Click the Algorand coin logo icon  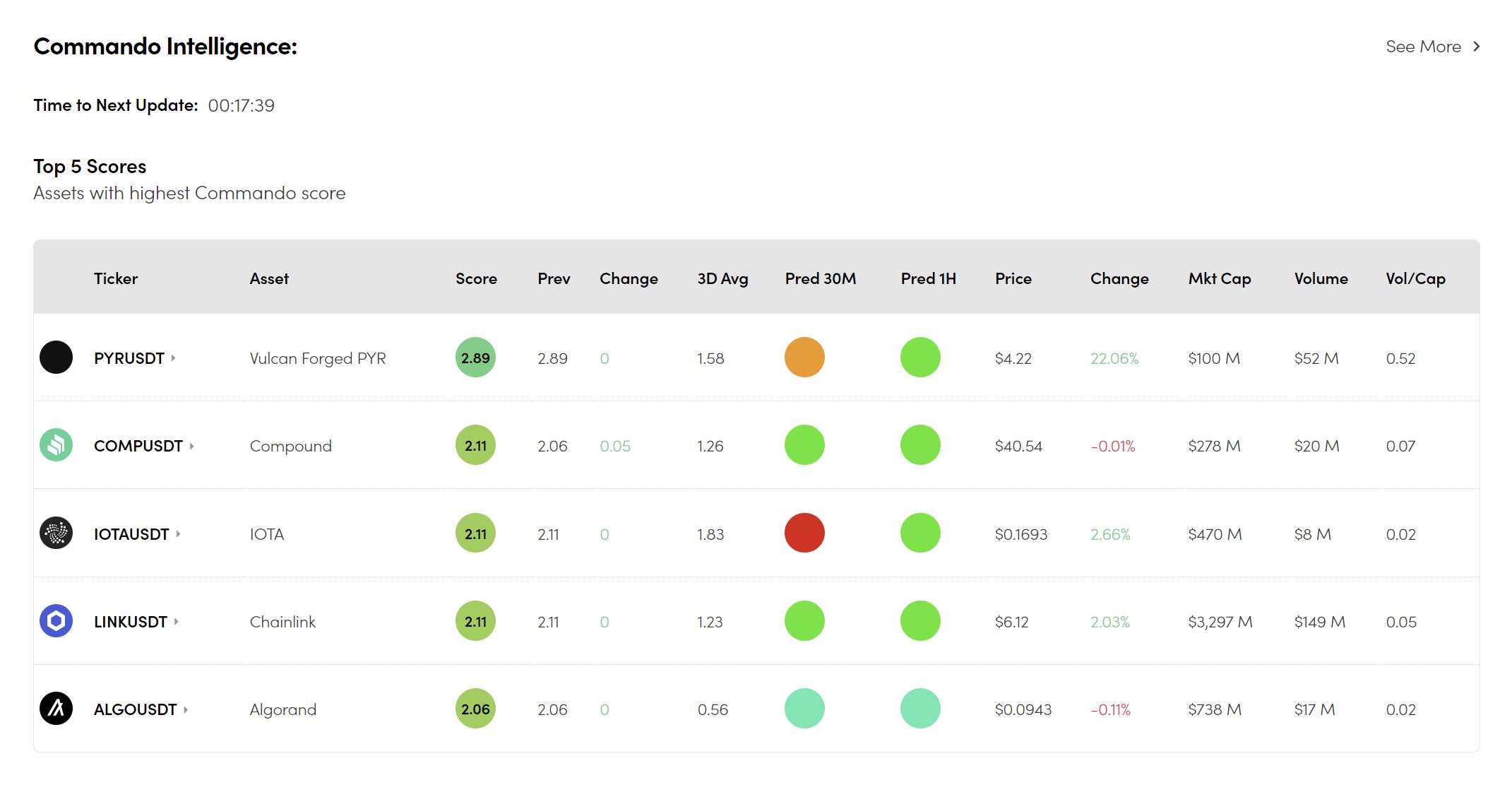[56, 709]
